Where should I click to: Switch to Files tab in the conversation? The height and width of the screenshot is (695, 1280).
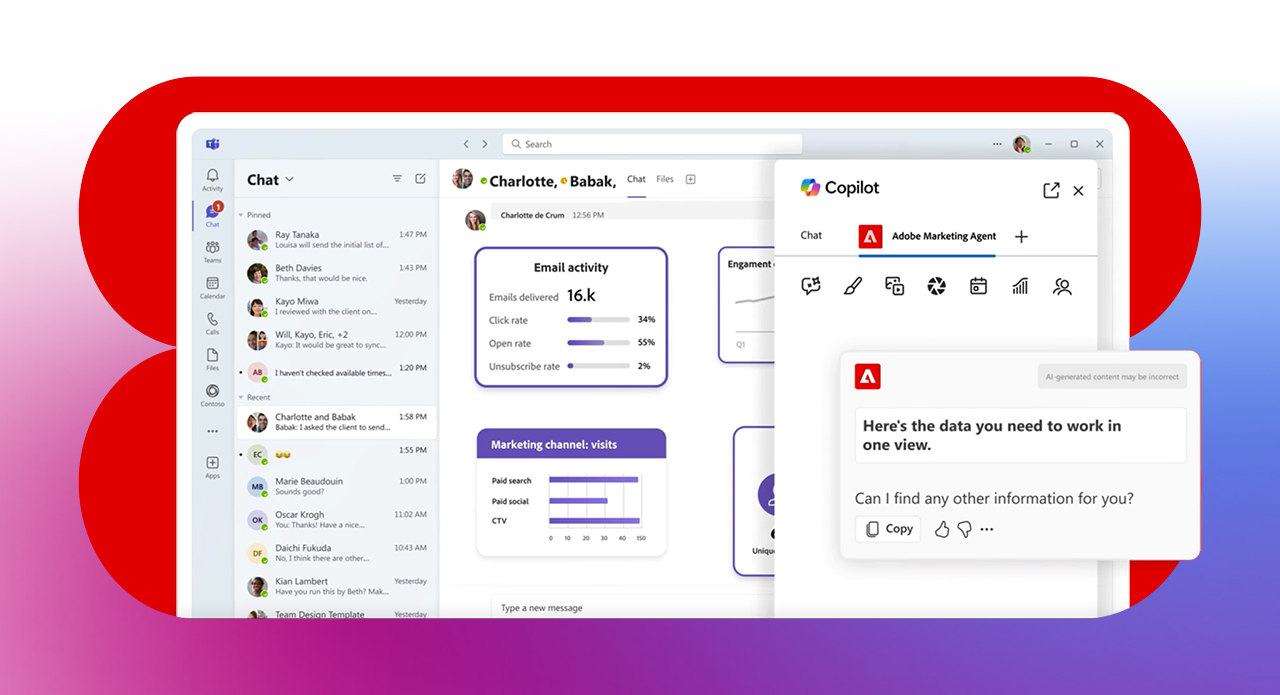pyautogui.click(x=665, y=179)
